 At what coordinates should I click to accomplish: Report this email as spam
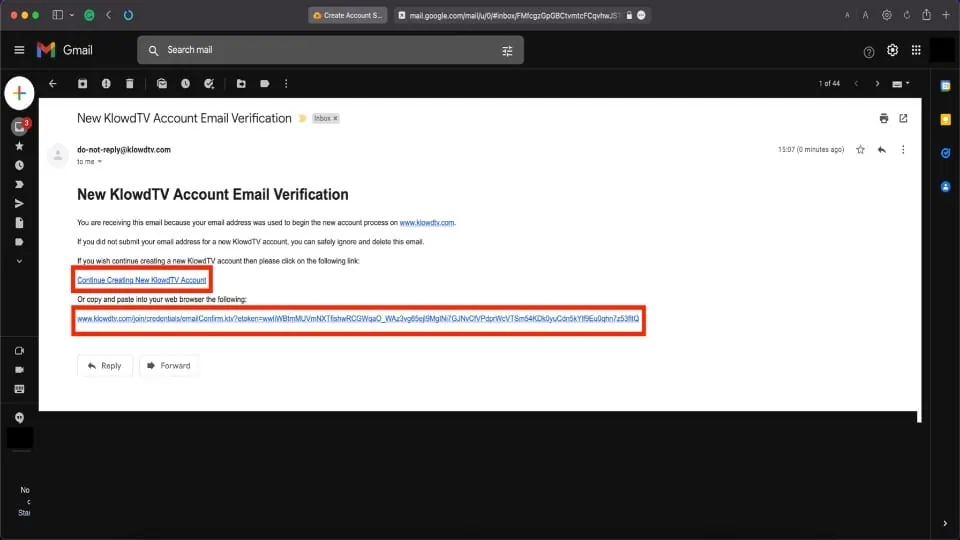coord(106,84)
